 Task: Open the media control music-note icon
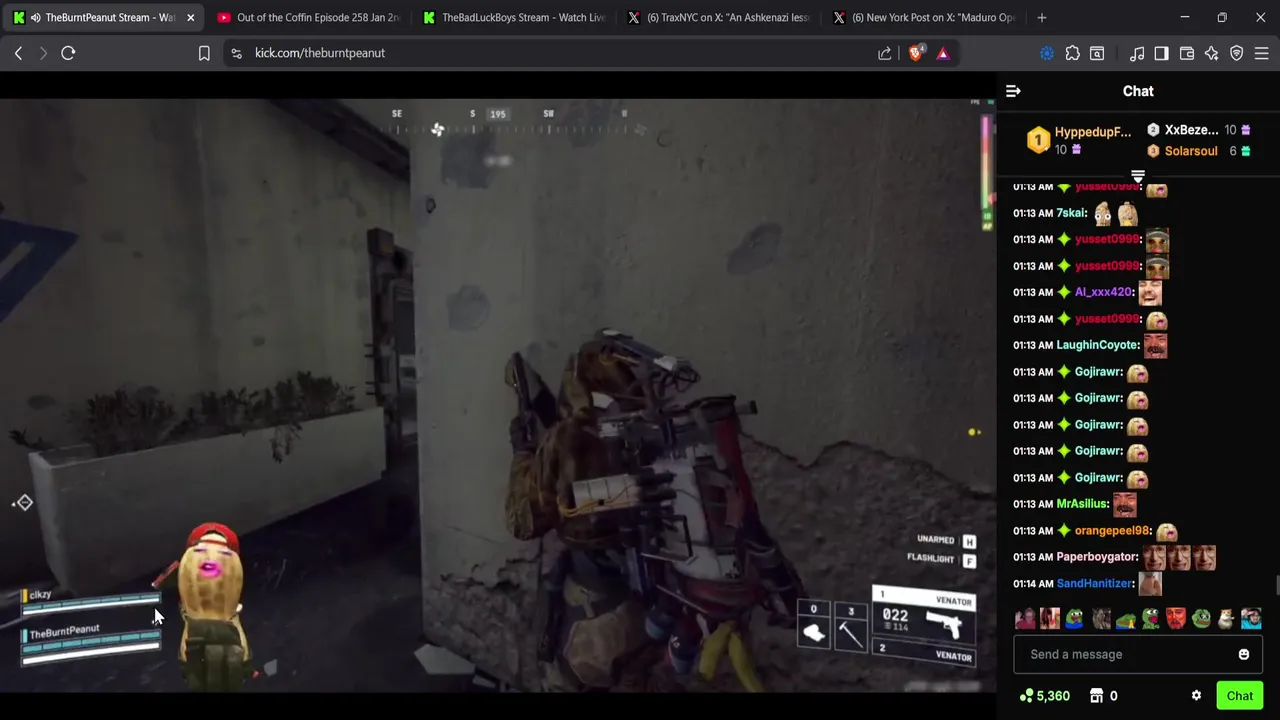point(1137,53)
